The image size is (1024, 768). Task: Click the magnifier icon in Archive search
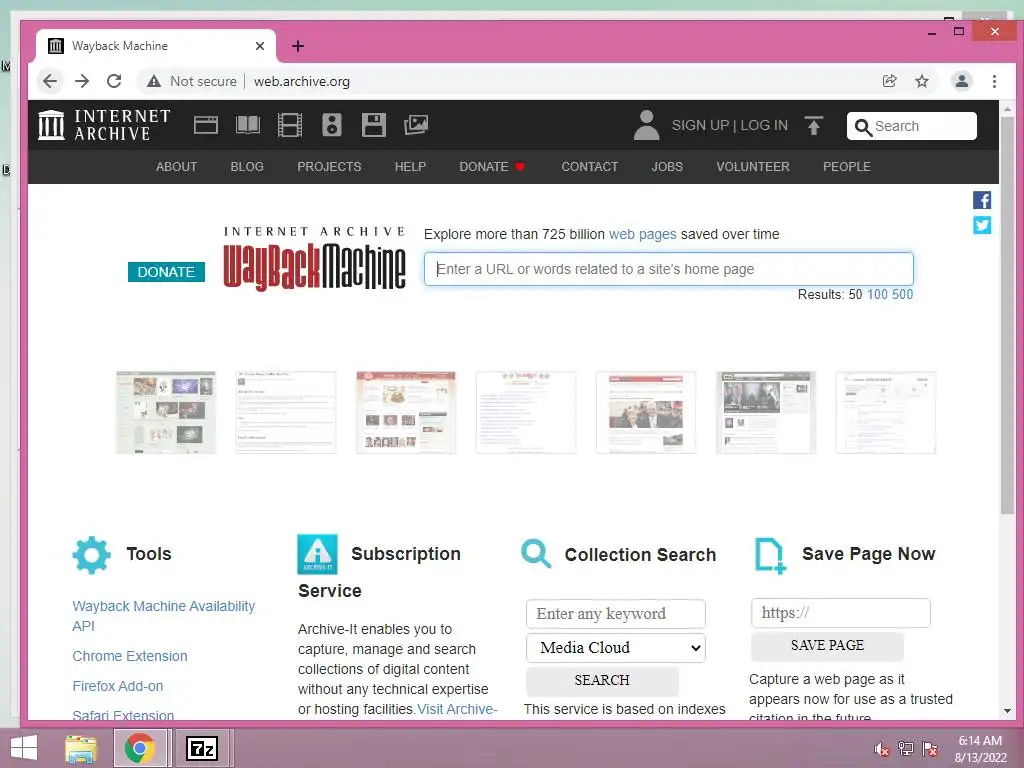[863, 127]
